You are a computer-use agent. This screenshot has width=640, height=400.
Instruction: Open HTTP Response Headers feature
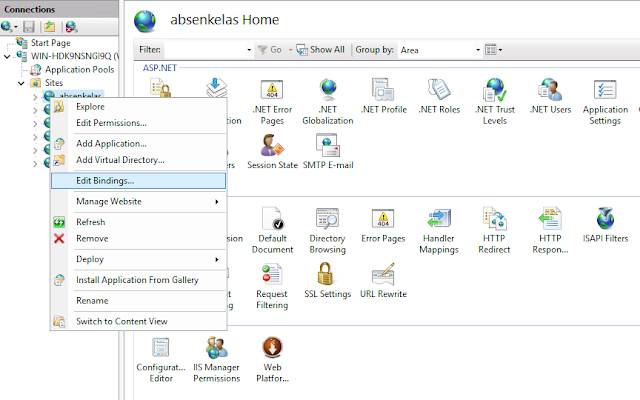click(550, 231)
